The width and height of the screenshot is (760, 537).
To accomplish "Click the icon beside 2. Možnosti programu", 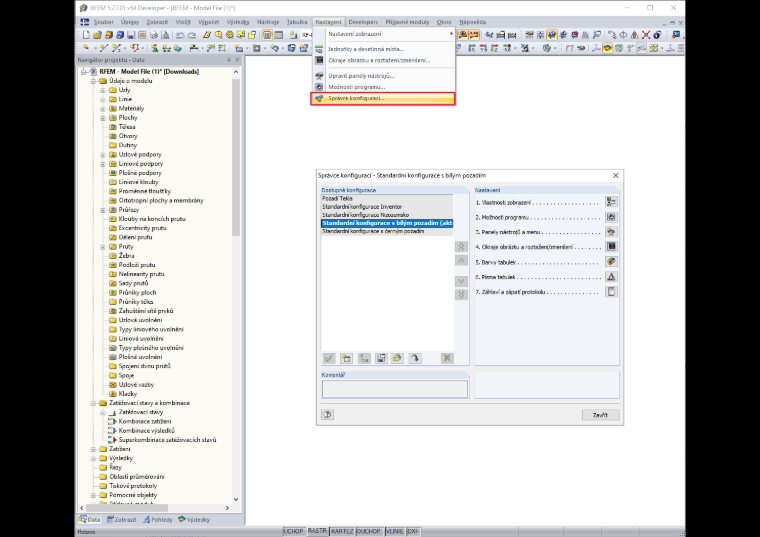I will coord(611,217).
